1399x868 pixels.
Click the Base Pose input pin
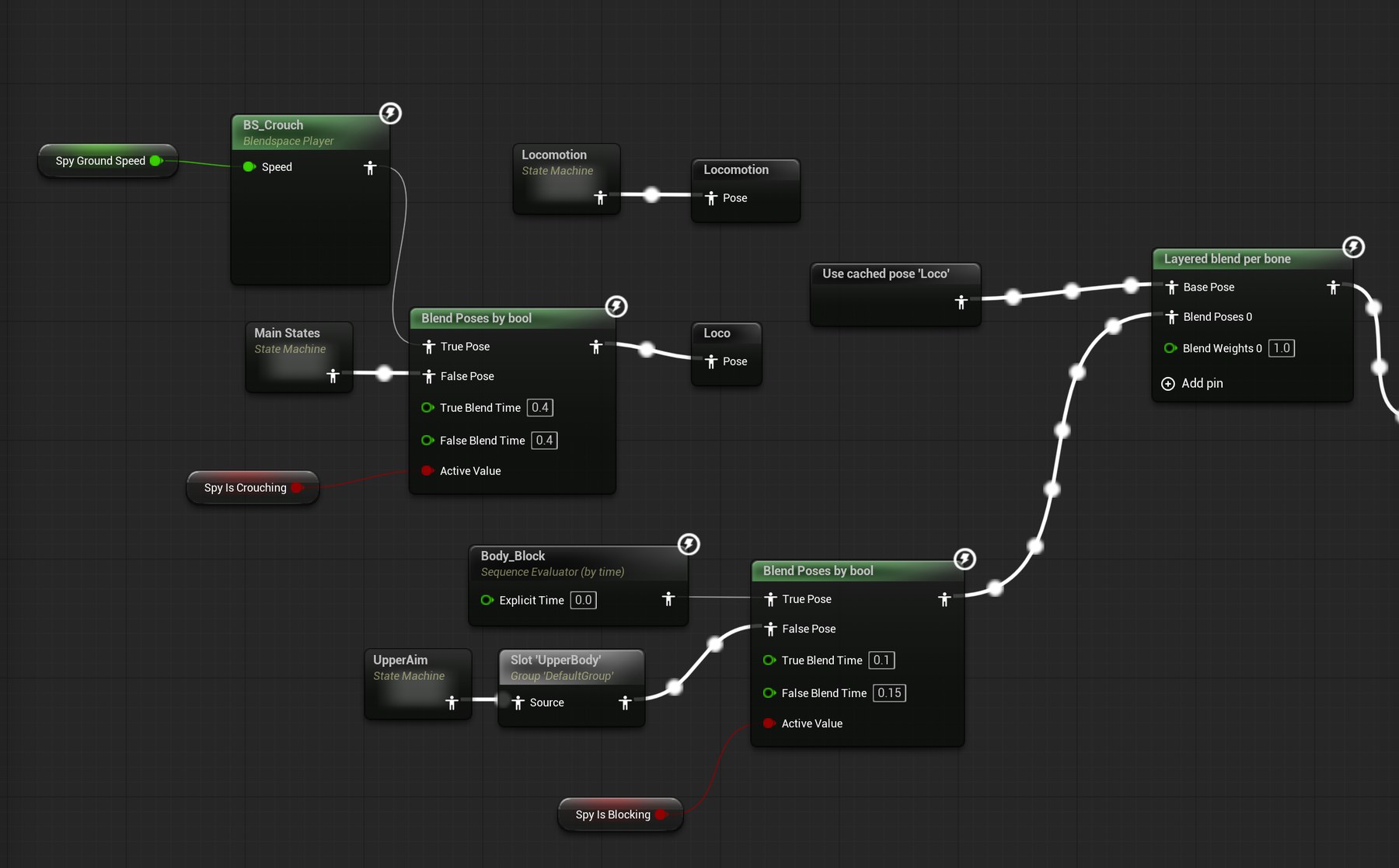tap(1172, 288)
